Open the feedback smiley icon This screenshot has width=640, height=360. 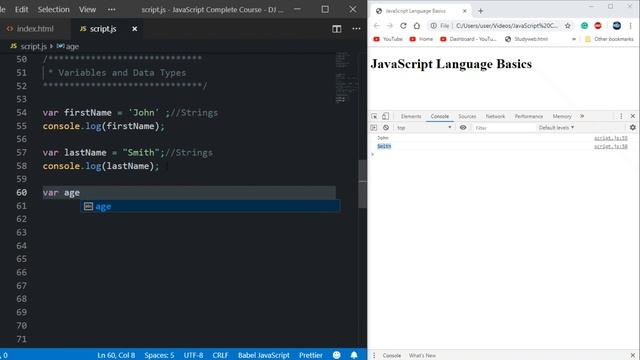point(336,355)
